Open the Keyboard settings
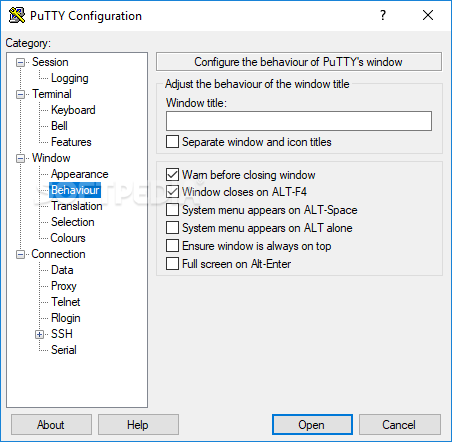Viewport: 452px width, 442px height. pyautogui.click(x=73, y=110)
